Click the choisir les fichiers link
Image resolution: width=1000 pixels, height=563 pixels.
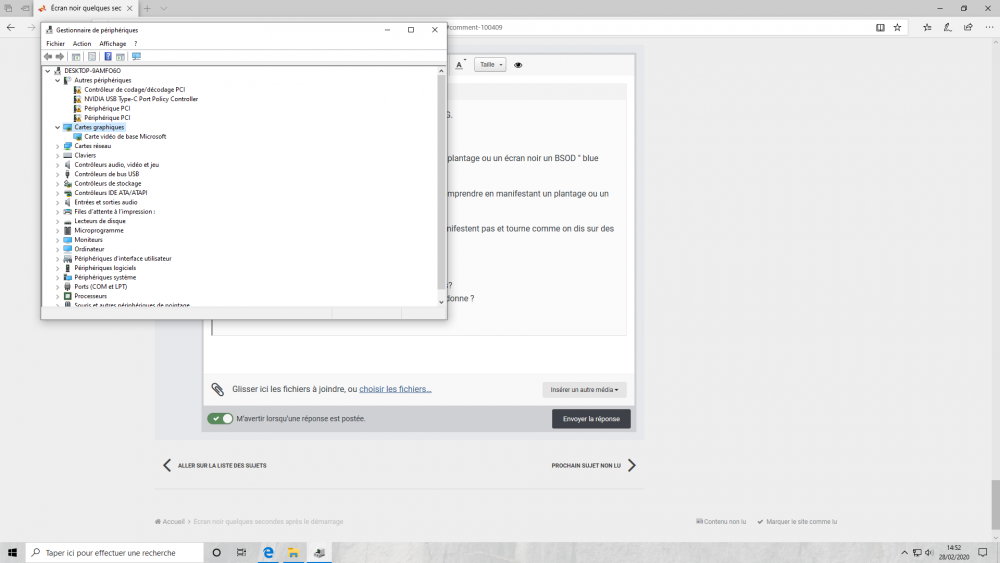click(395, 389)
